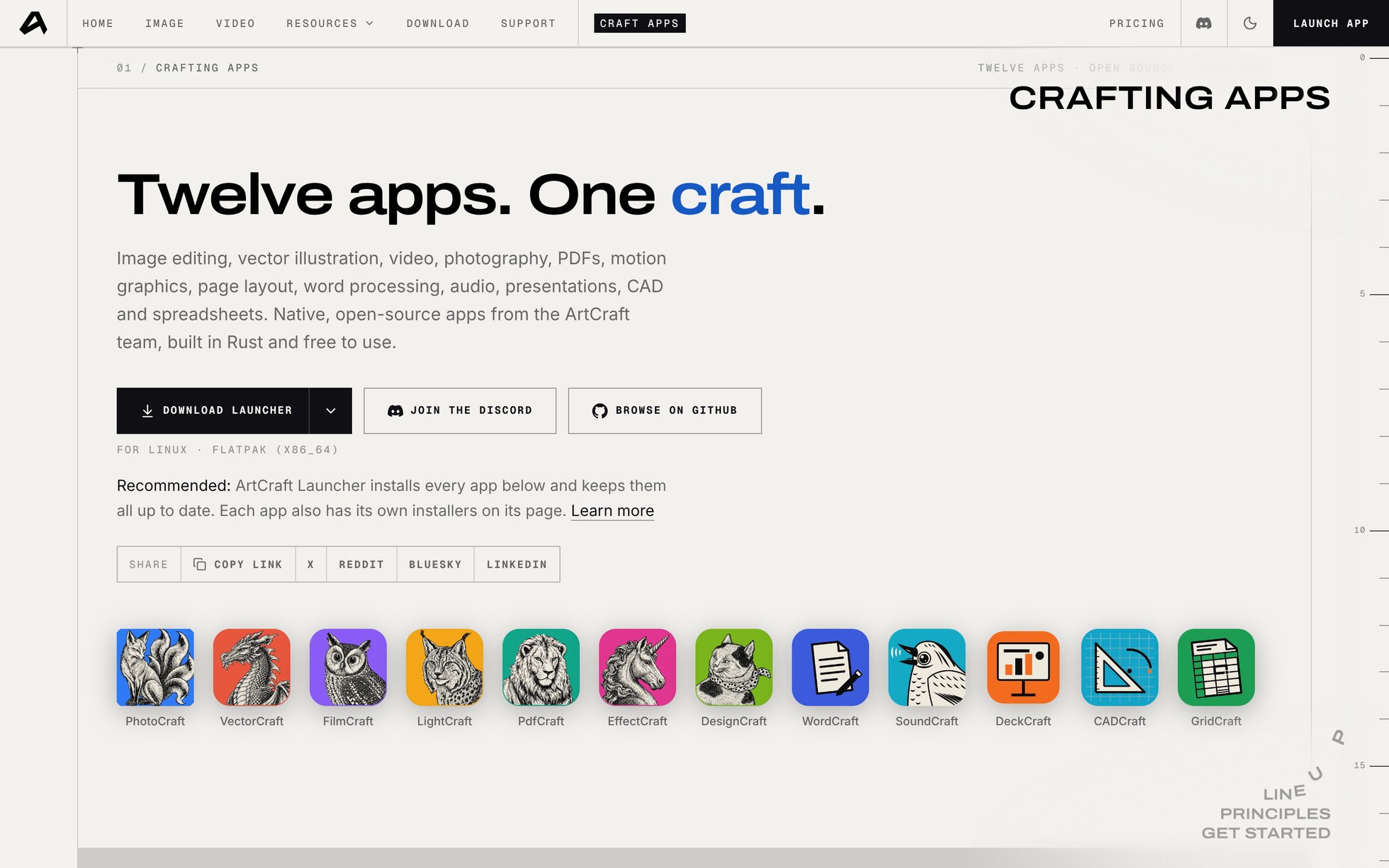This screenshot has height=868, width=1389.
Task: Open the Image nav item
Action: coord(164,23)
